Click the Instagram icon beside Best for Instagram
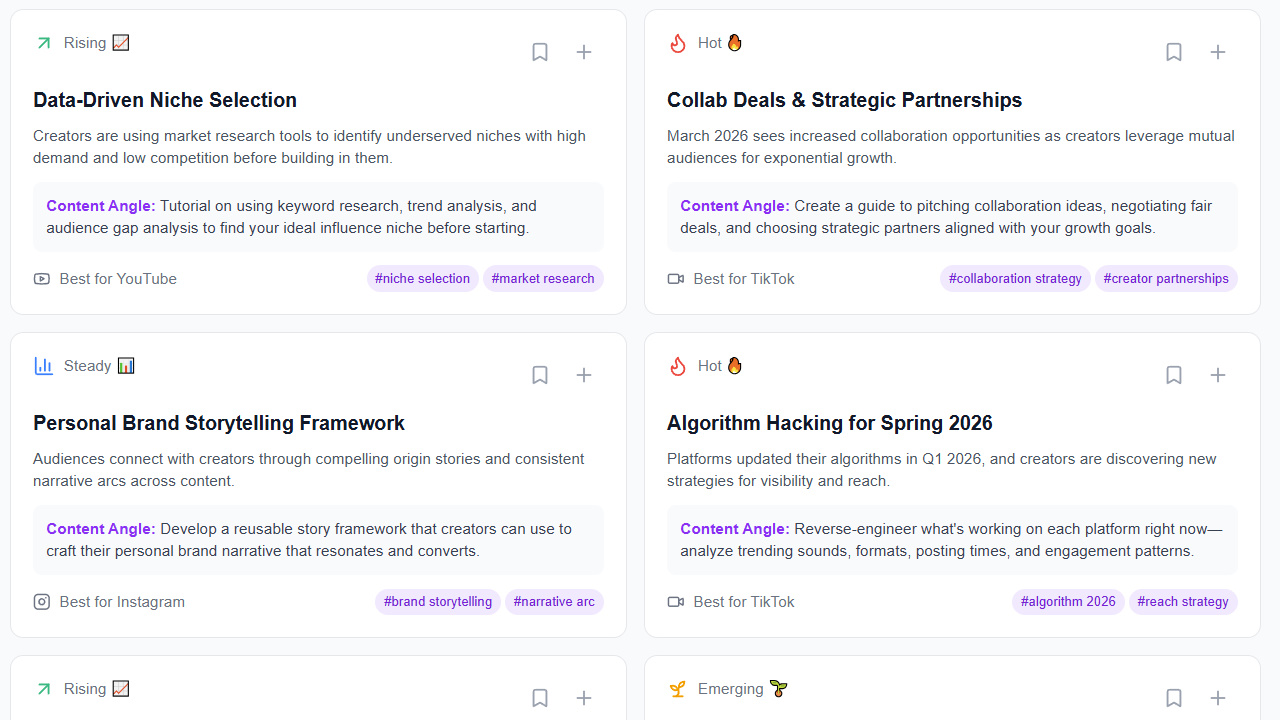The image size is (1280, 720). (42, 602)
